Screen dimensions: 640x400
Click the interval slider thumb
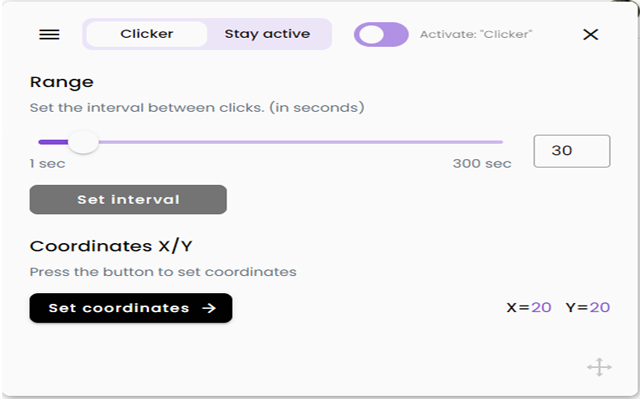coord(83,142)
